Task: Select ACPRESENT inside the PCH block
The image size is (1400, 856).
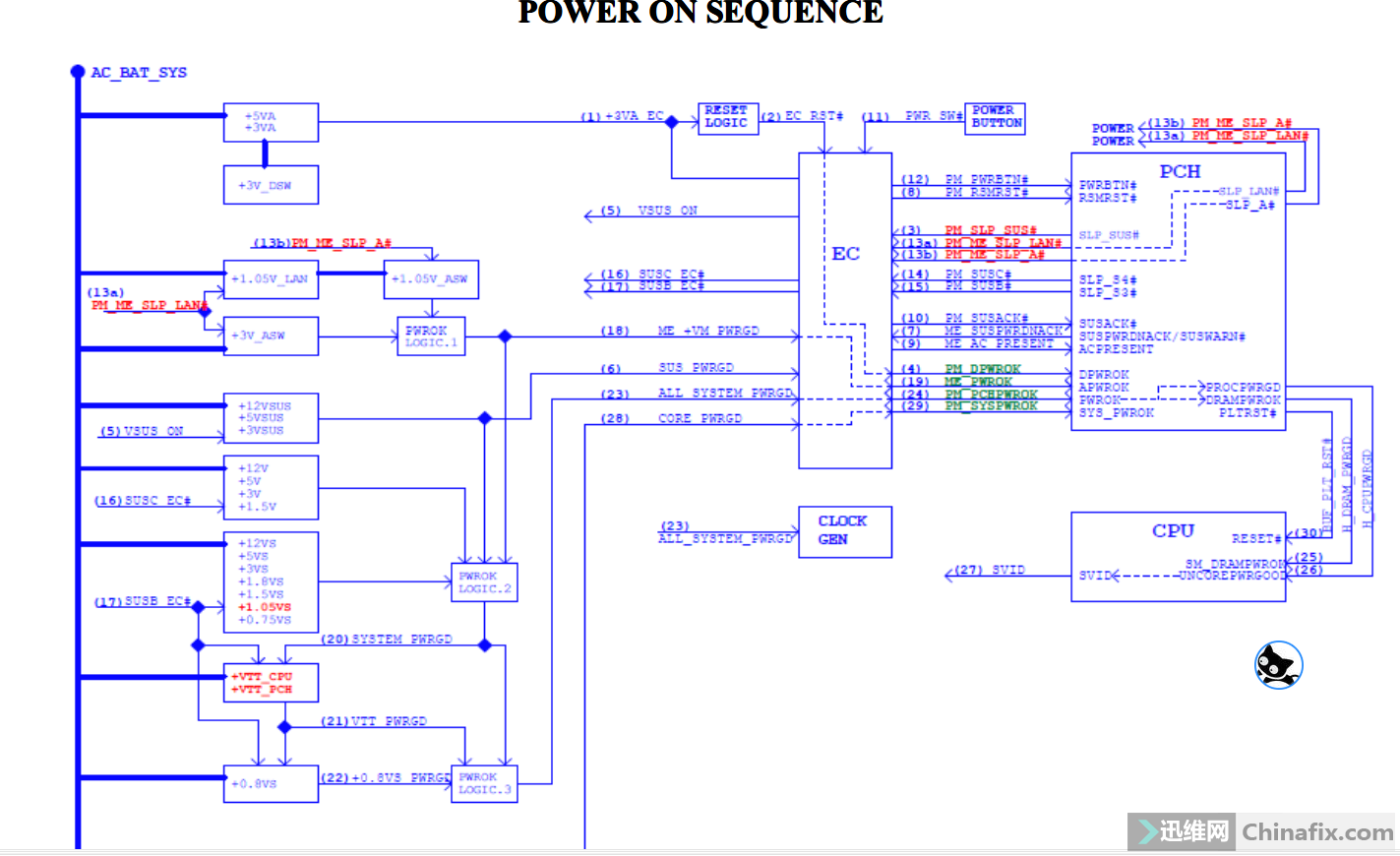Action: pyautogui.click(x=1116, y=349)
